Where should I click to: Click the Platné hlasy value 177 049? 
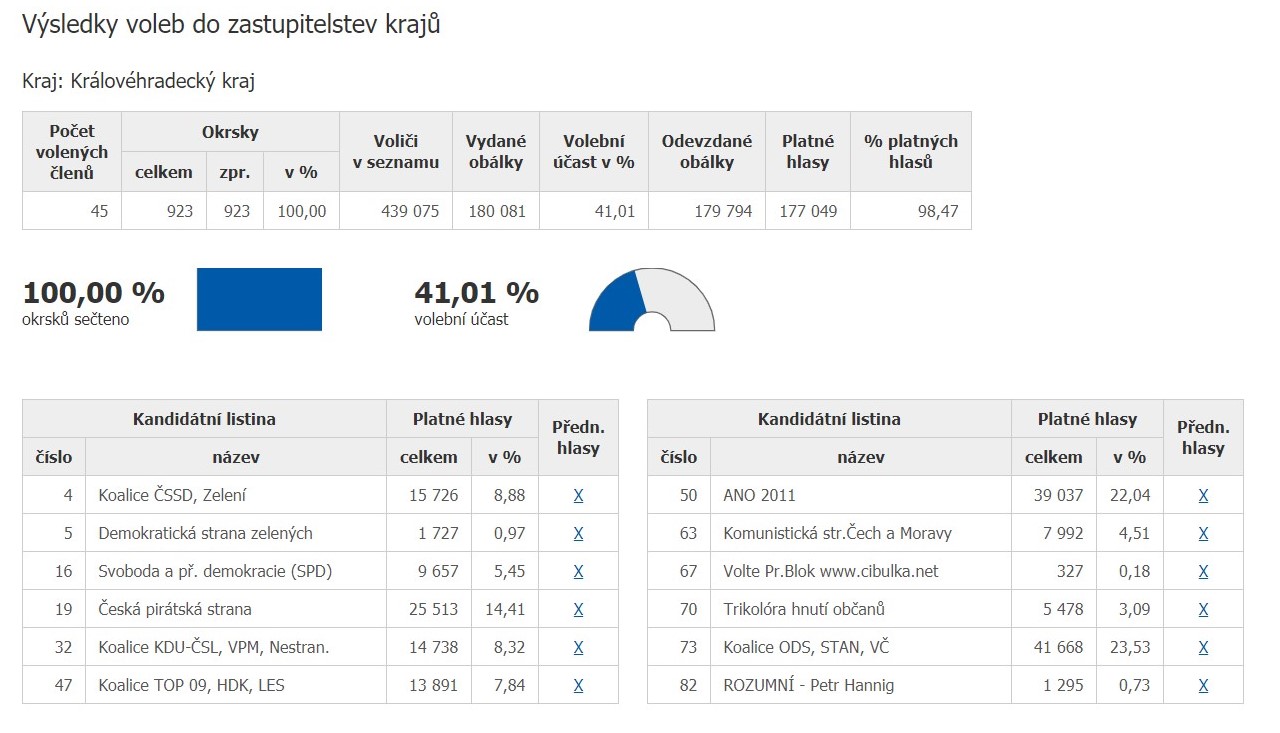click(807, 211)
